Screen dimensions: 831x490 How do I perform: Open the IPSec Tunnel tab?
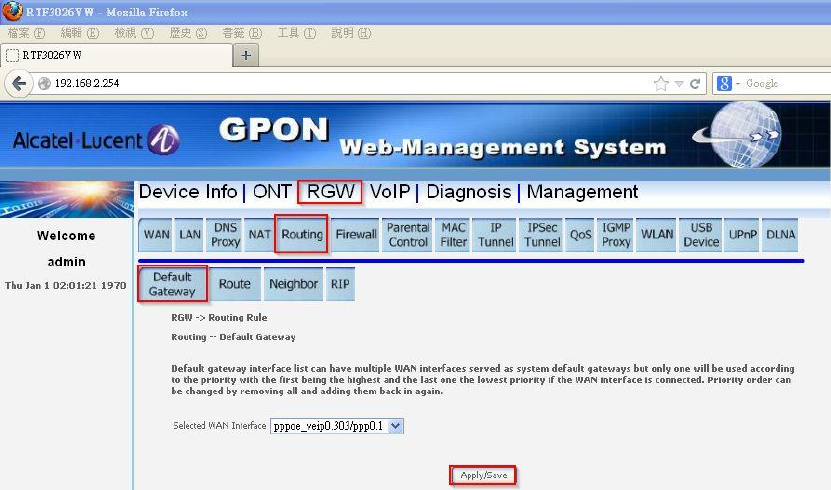542,235
